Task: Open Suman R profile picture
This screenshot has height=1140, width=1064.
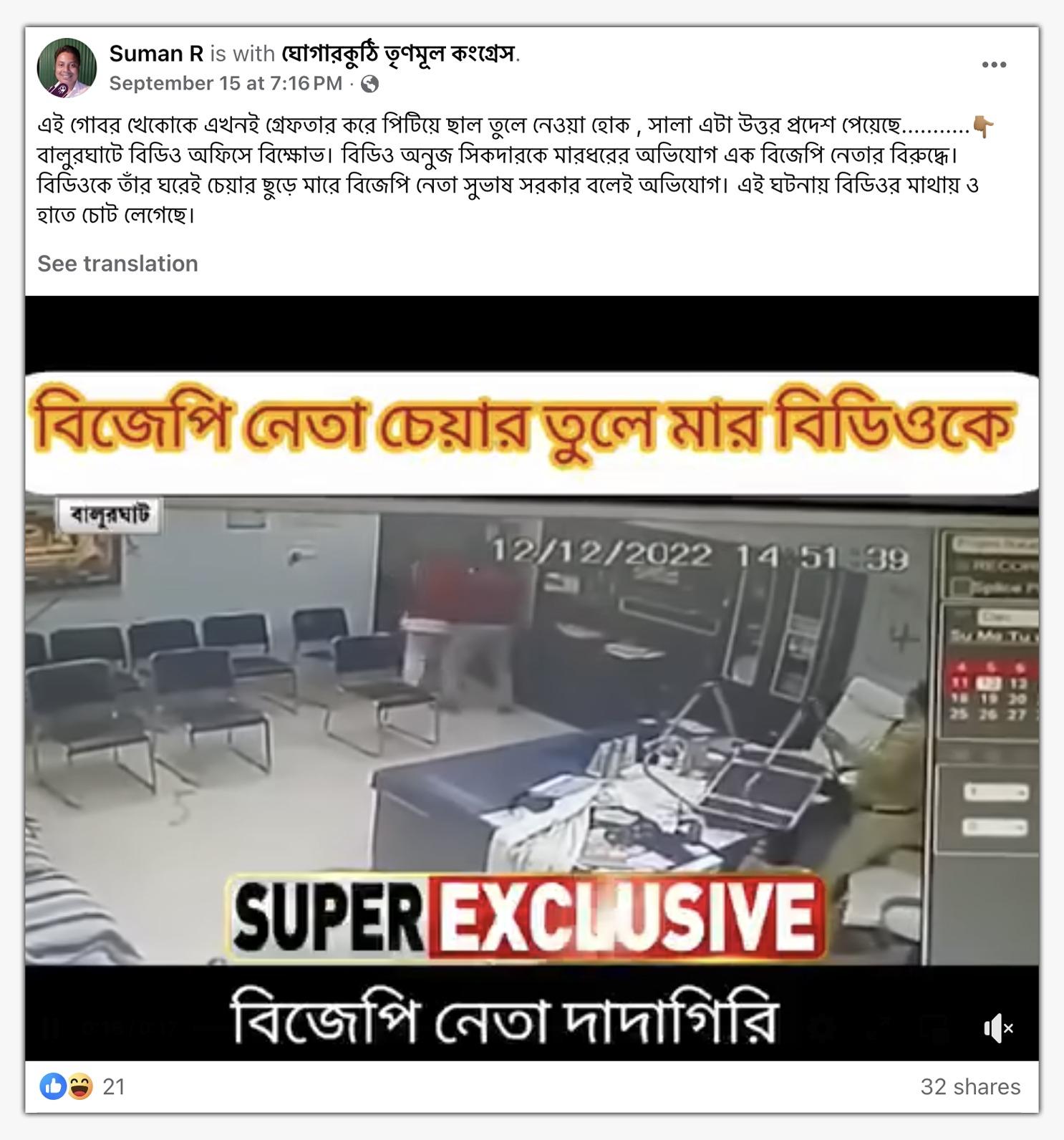Action: 67,68
